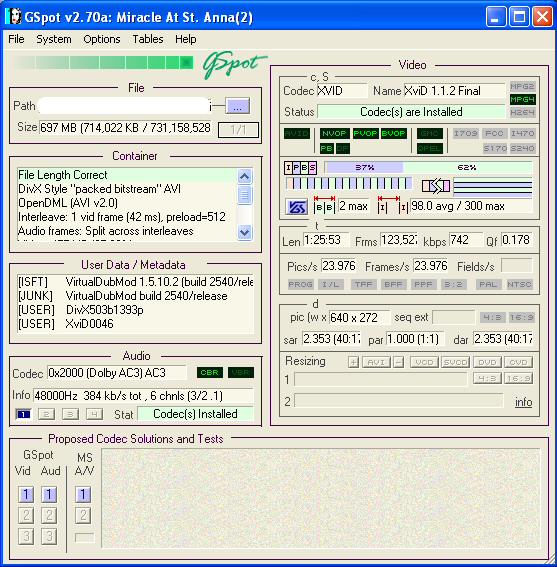The height and width of the screenshot is (567, 557).
Task: Click the MPG4 indicator in Video panel
Action: tap(522, 99)
